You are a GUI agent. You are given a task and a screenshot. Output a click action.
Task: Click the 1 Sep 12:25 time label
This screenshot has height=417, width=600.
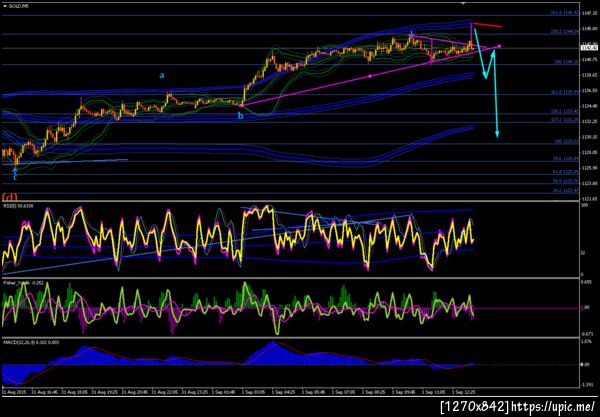(464, 392)
